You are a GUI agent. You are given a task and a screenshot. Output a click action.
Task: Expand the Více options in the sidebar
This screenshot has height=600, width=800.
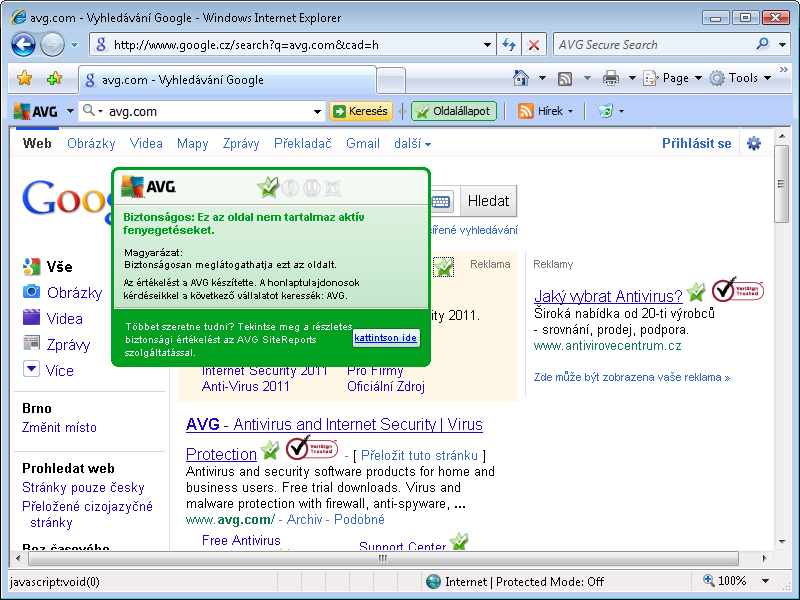[49, 369]
